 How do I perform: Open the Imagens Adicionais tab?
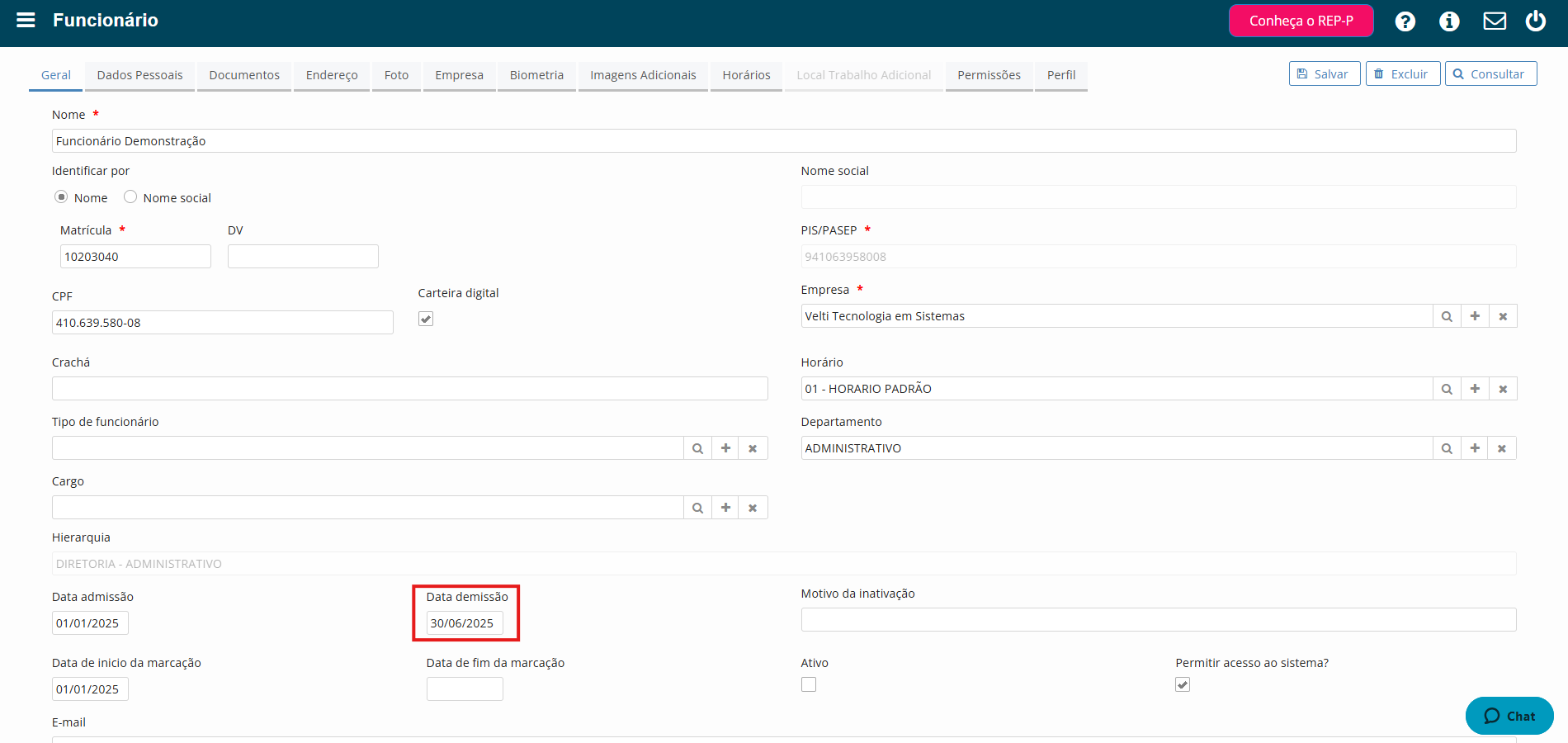point(643,75)
